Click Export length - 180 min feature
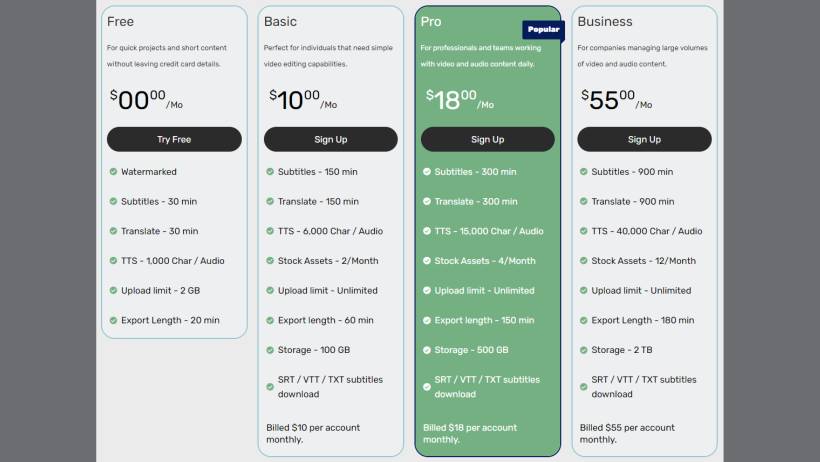820x462 pixels. pyautogui.click(x=641, y=320)
